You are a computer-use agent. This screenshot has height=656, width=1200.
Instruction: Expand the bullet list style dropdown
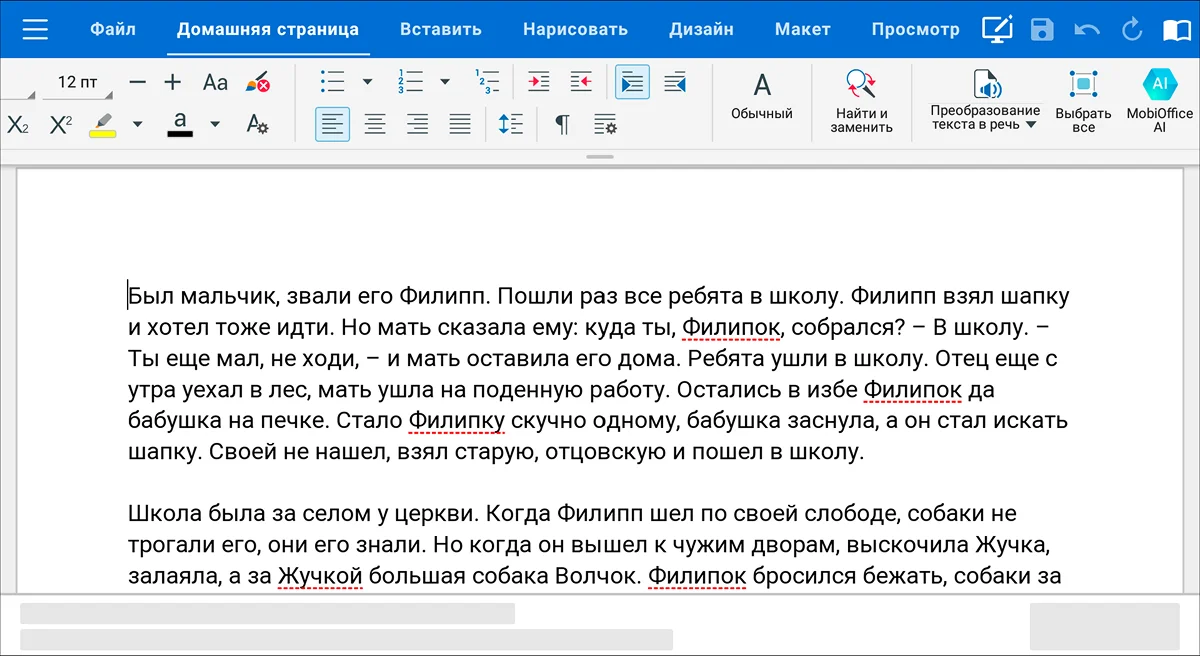tap(367, 82)
